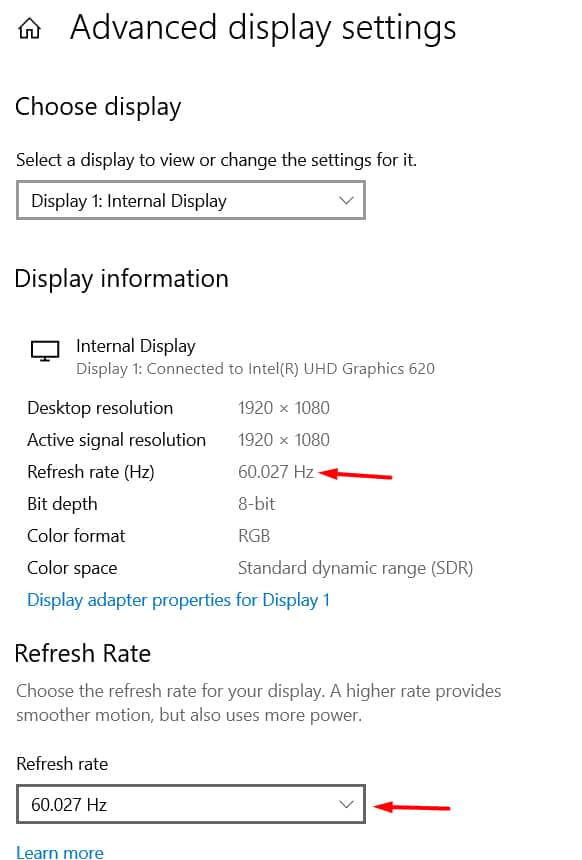Viewport: 582px width, 860px height.
Task: Click the Color format value RGB
Action: point(253,535)
